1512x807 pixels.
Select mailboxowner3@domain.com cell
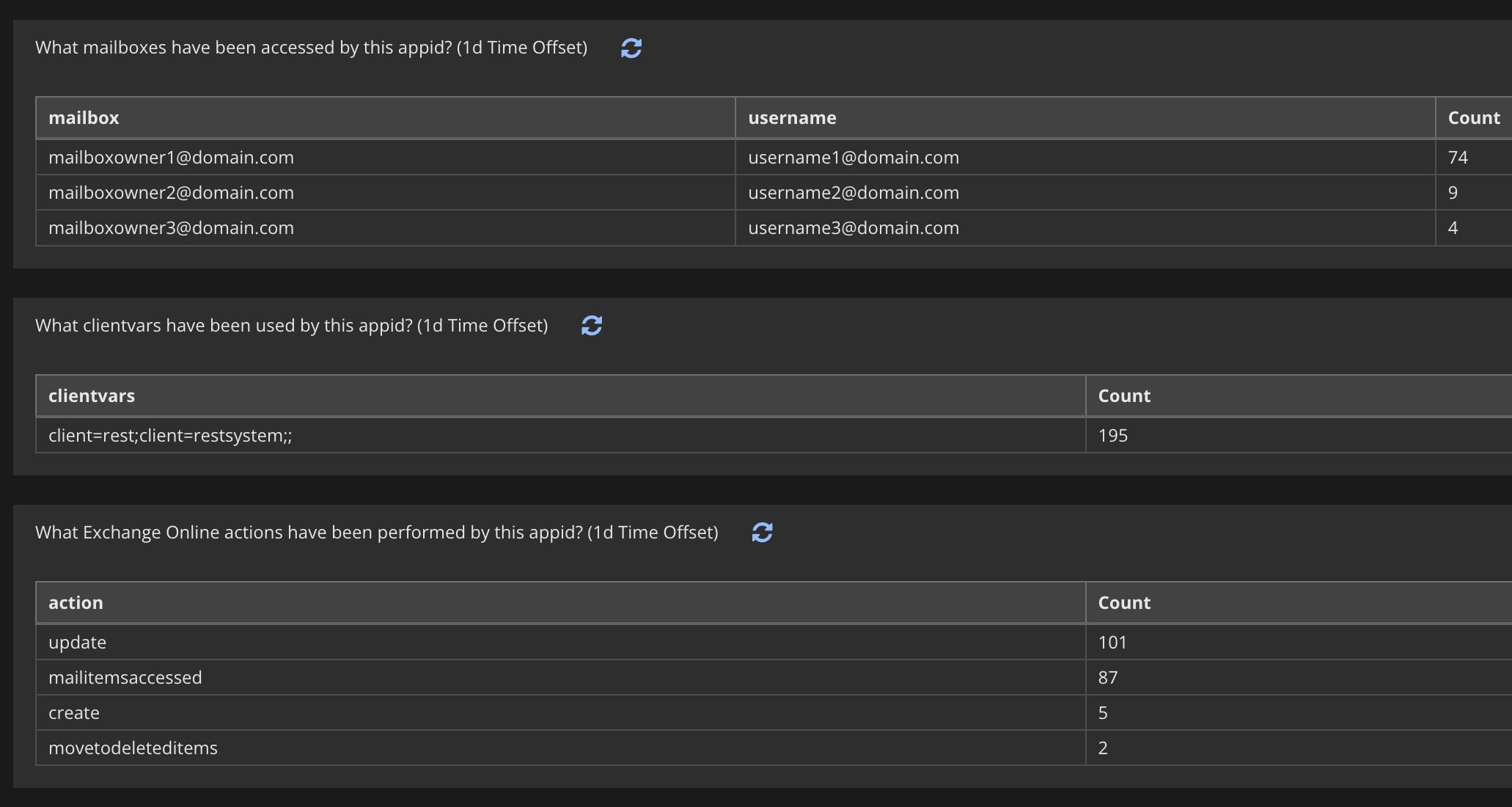pyautogui.click(x=171, y=228)
